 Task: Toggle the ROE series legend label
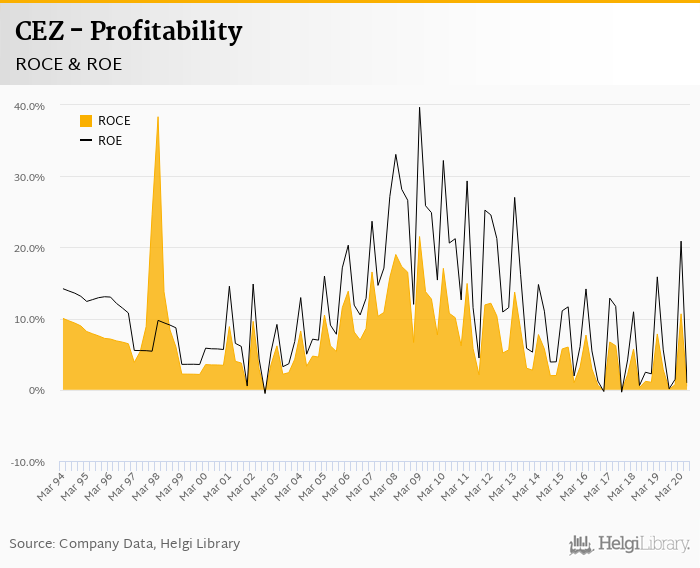(110, 141)
